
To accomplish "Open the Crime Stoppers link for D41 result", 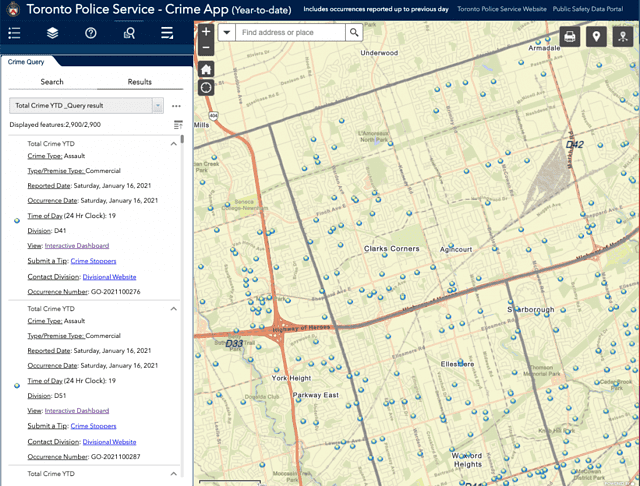I will click(93, 260).
